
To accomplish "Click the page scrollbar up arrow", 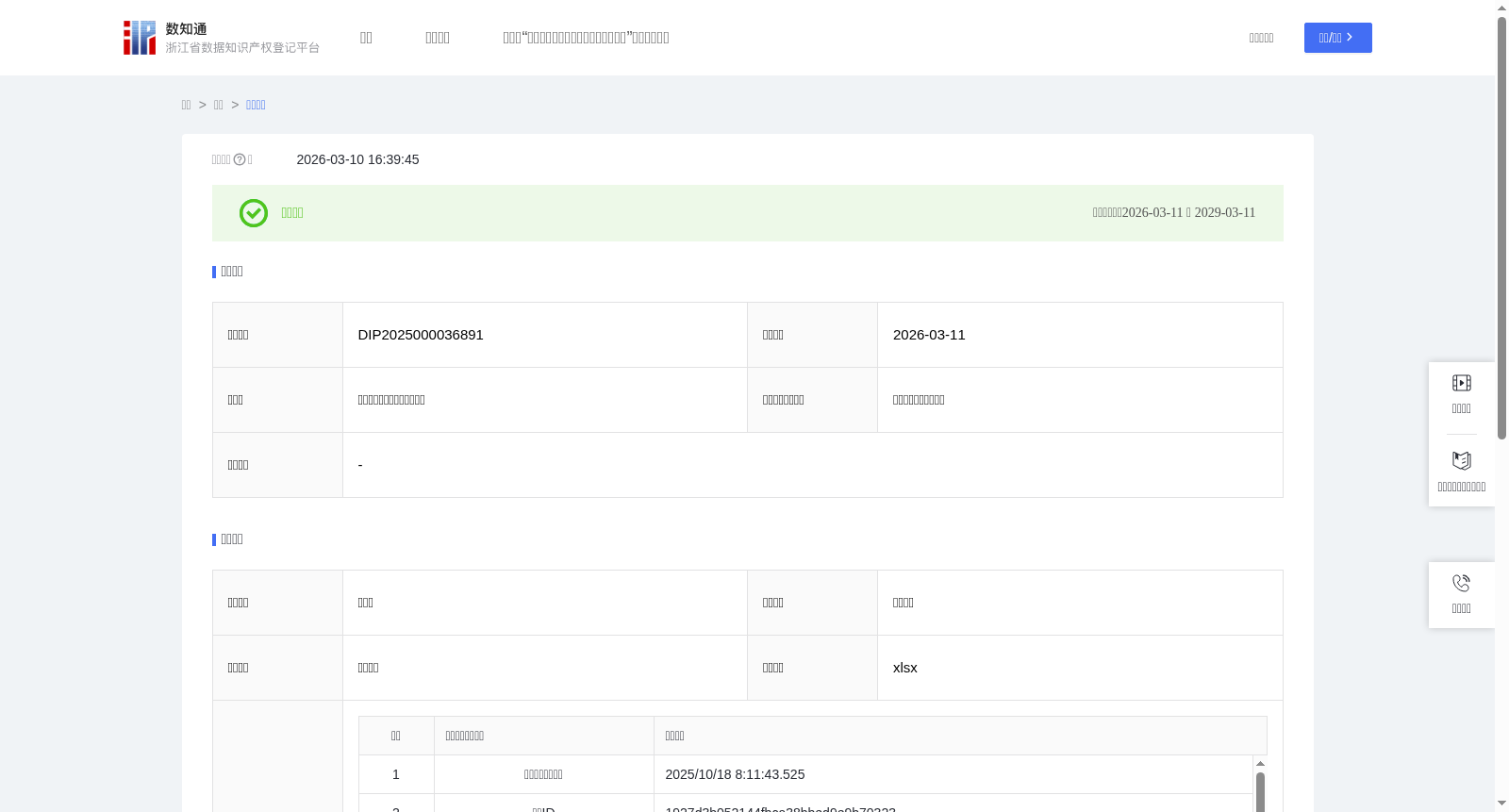I will click(x=1501, y=8).
